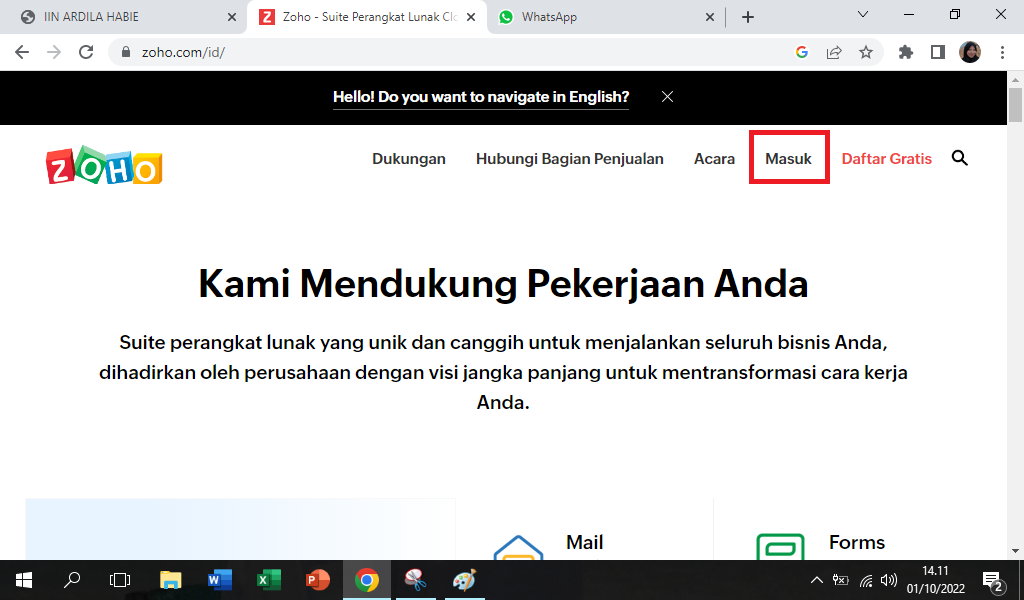The height and width of the screenshot is (600, 1024).
Task: Open Hubungi Bagian Penjualan link
Action: [569, 159]
